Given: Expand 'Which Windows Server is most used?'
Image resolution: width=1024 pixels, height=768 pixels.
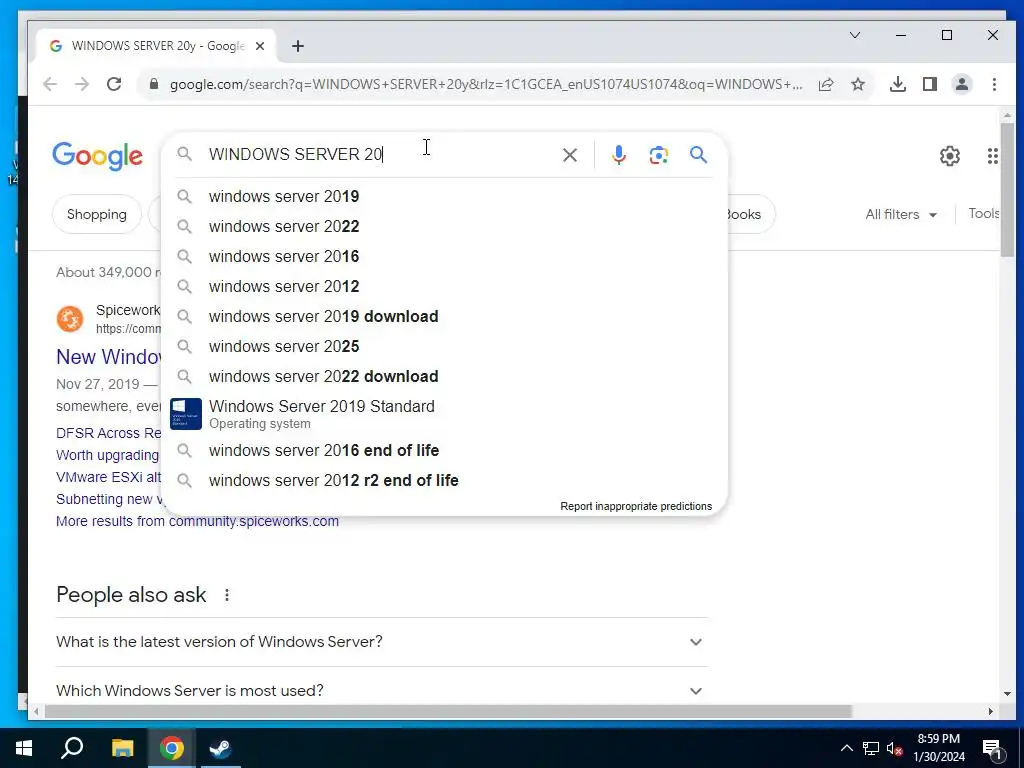Looking at the screenshot, I should [x=382, y=691].
